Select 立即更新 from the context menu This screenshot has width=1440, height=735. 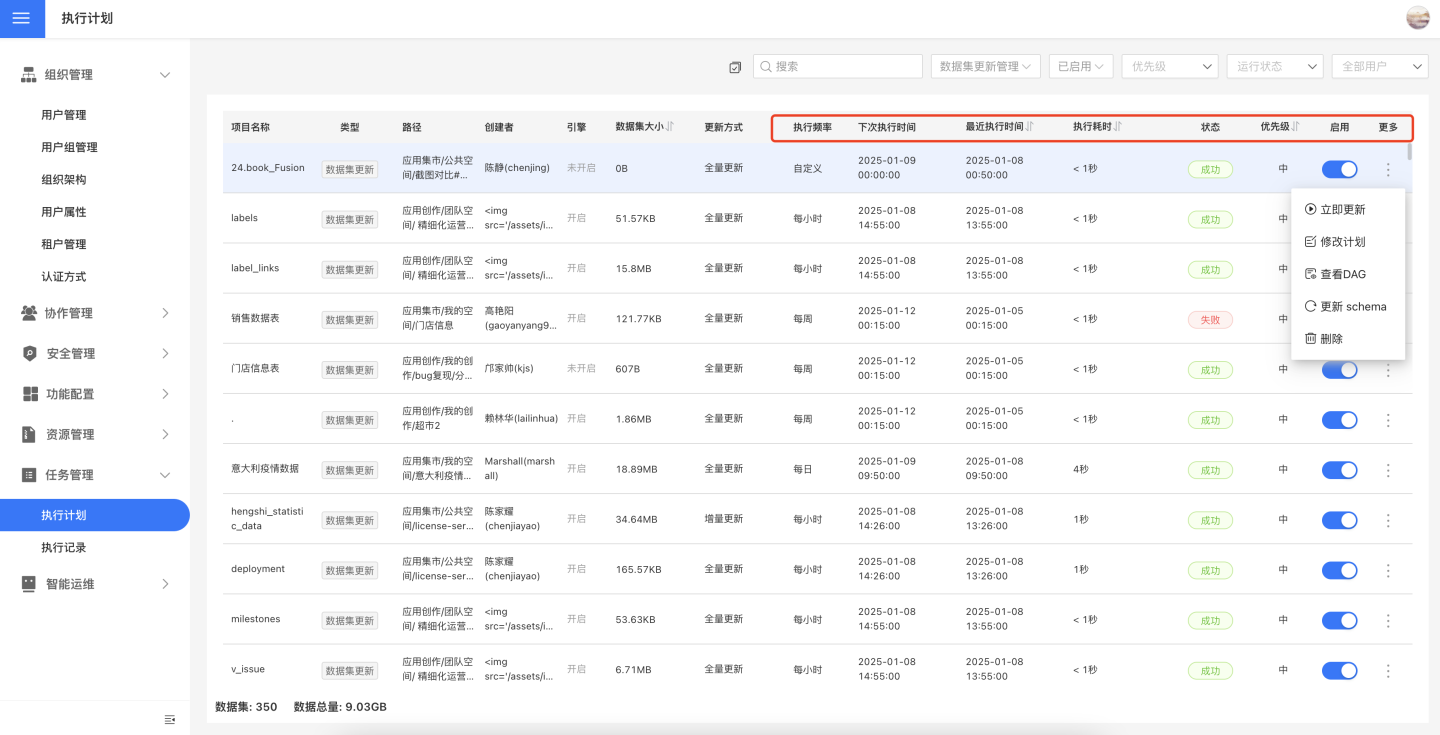click(x=1342, y=210)
